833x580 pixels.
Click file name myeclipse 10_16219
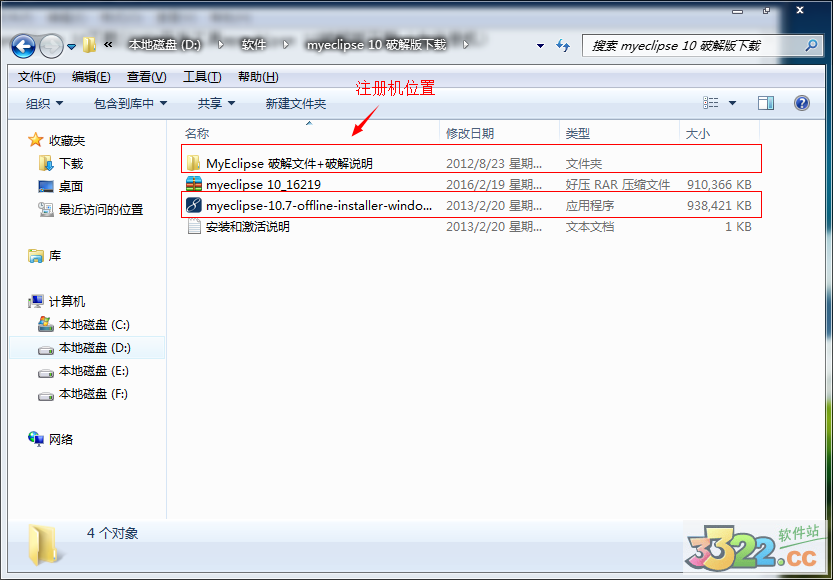pos(264,184)
